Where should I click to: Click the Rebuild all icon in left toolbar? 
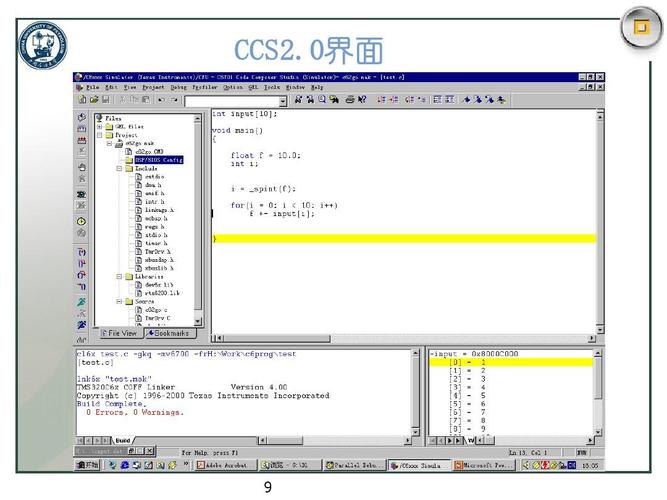pos(82,140)
